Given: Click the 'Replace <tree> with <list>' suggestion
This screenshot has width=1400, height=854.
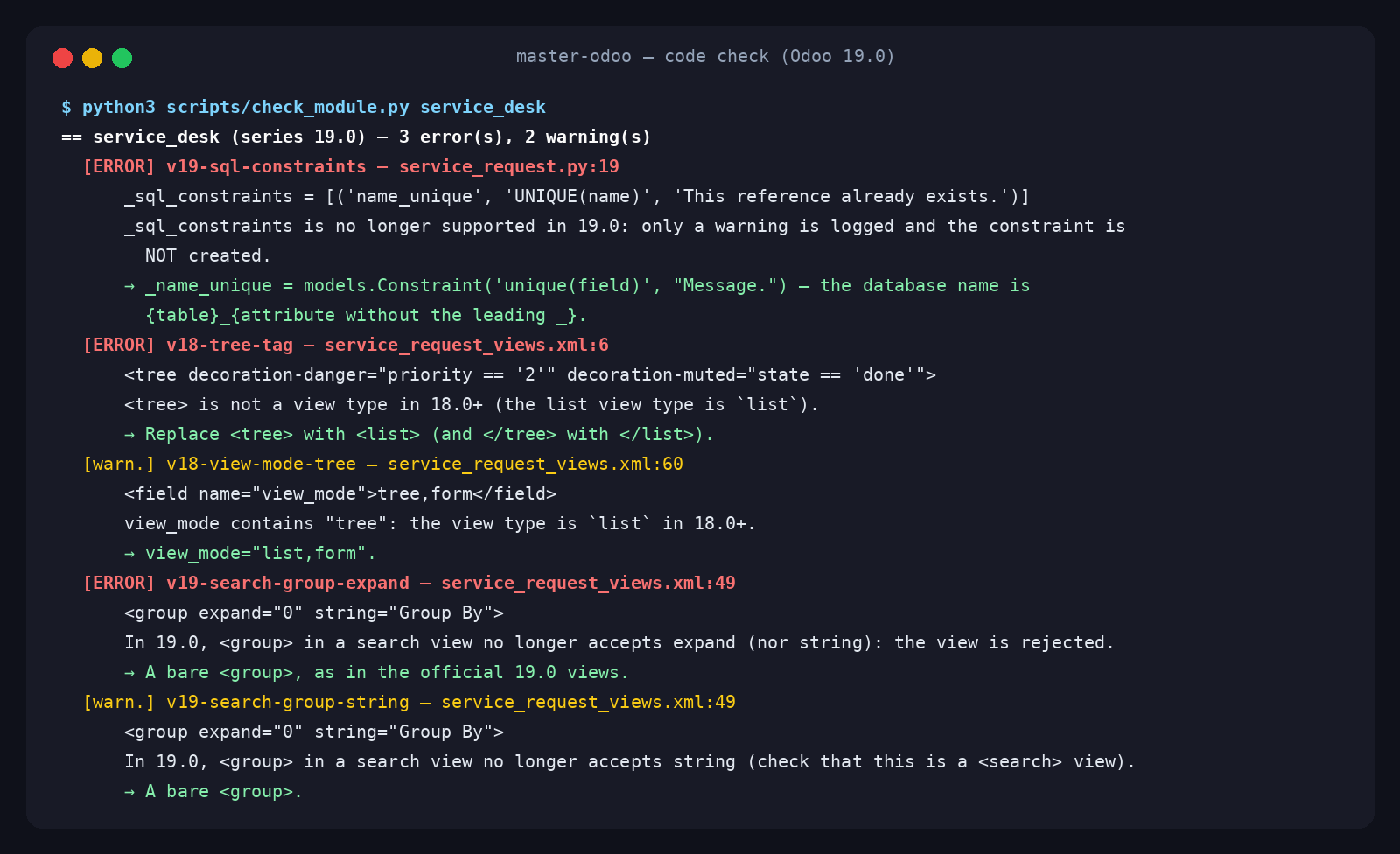Looking at the screenshot, I should tap(419, 435).
